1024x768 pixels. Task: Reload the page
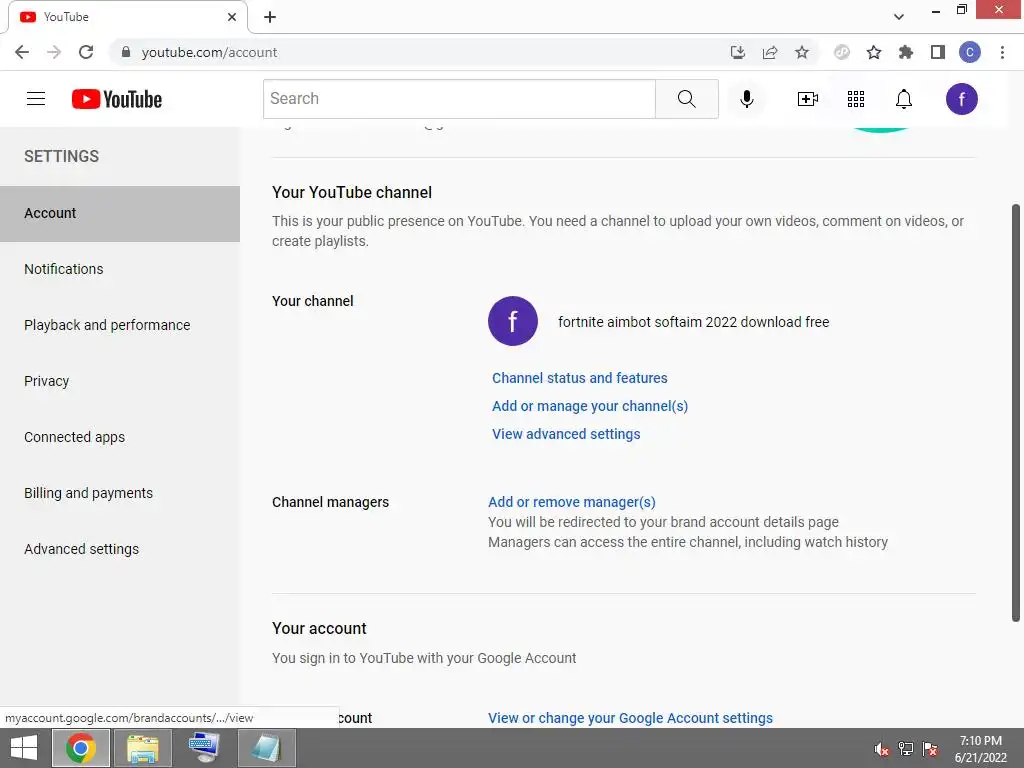click(x=86, y=52)
